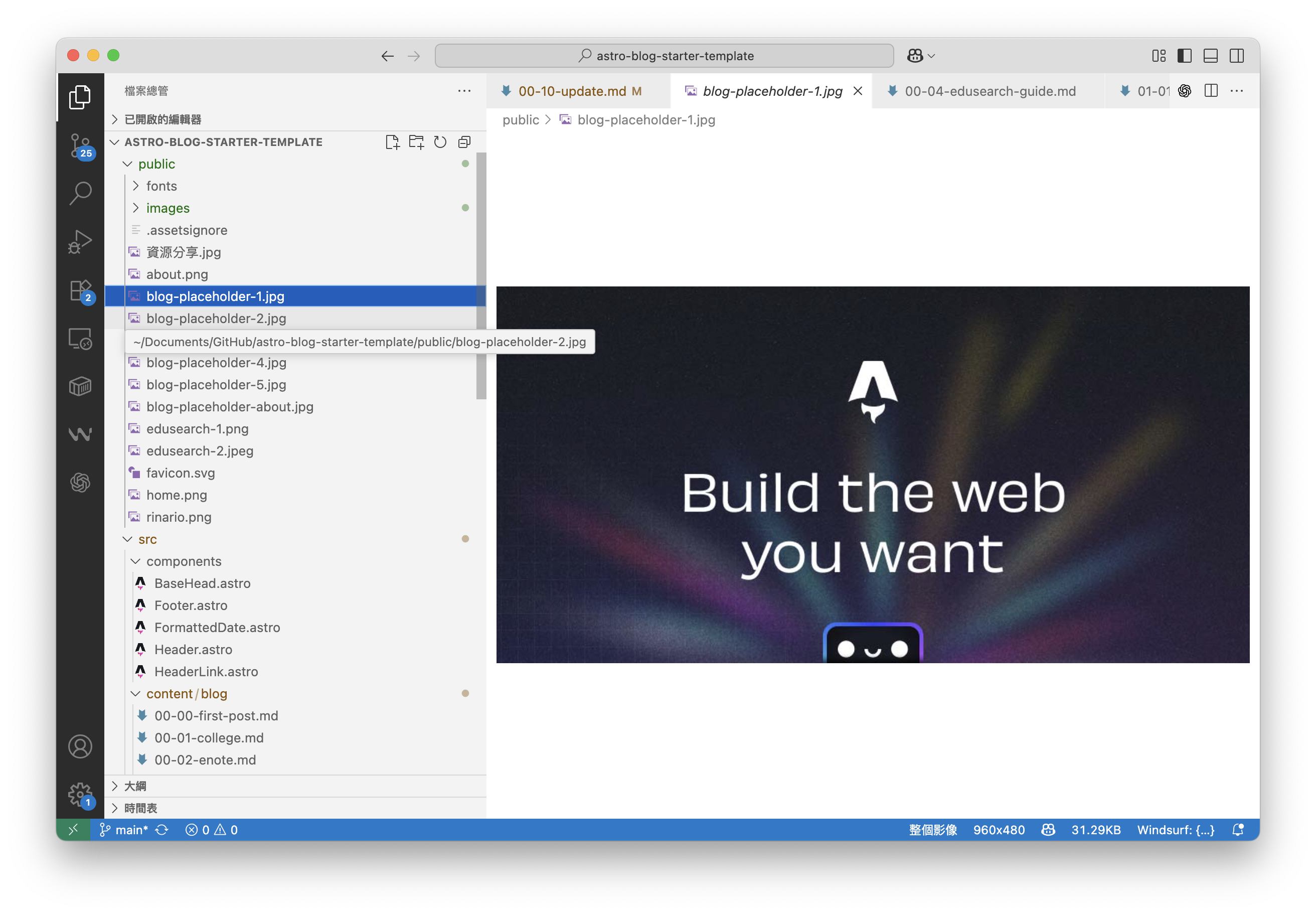Open Run and Debug view
Screen dimensions: 1316x915
[x=80, y=241]
